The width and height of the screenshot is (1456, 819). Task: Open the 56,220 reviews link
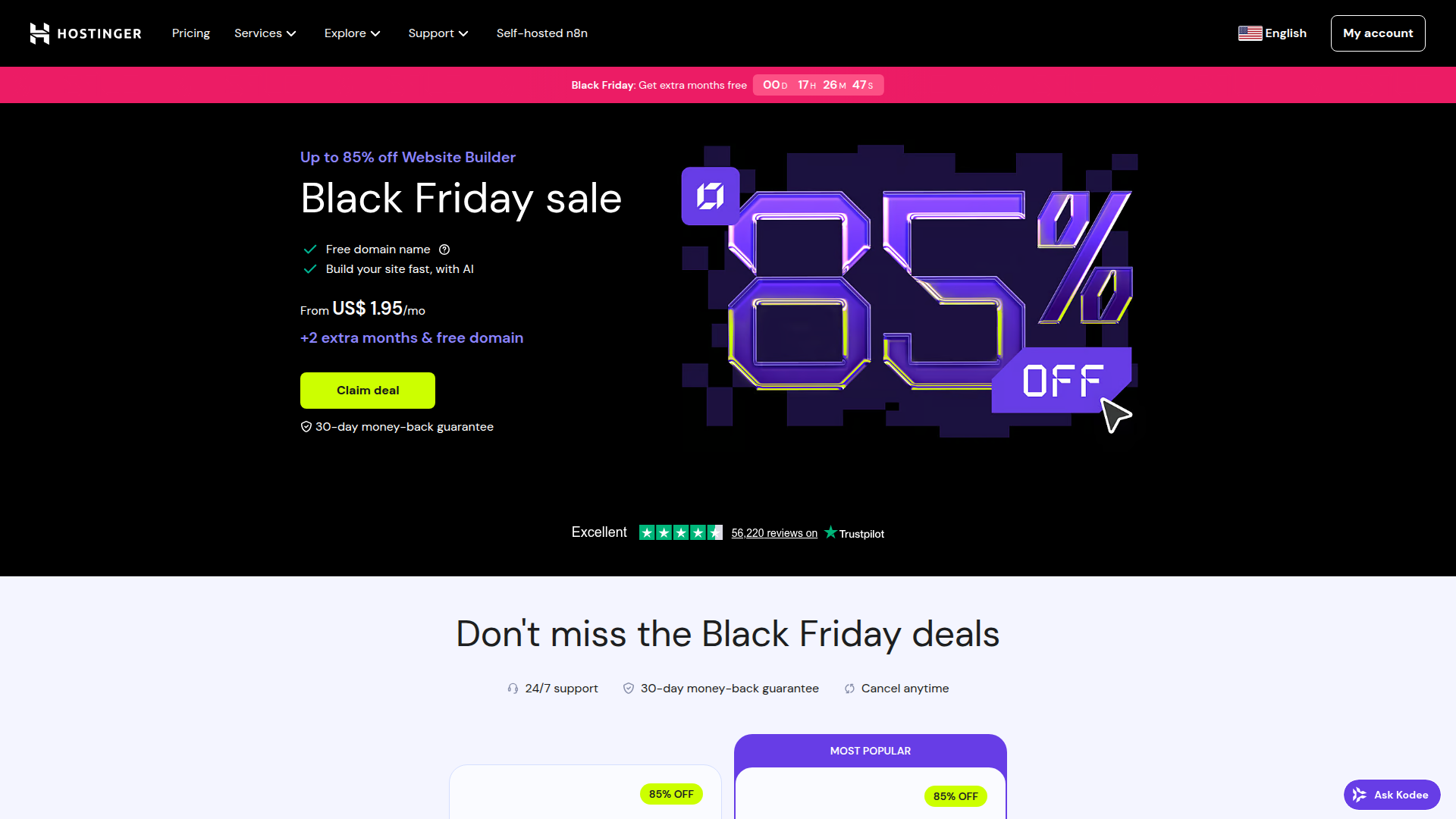point(774,533)
